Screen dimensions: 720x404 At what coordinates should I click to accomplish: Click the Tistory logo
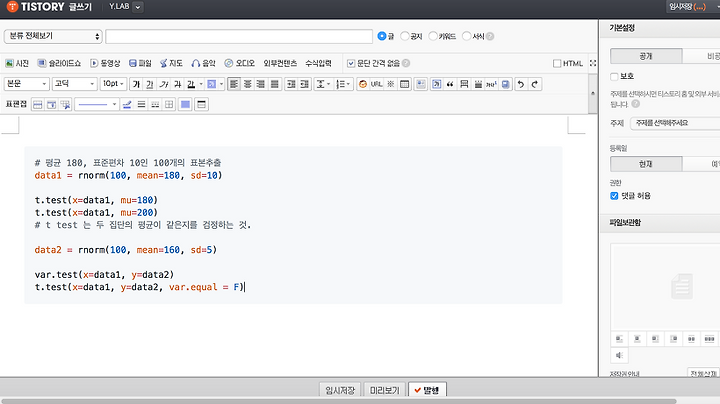coord(36,7)
